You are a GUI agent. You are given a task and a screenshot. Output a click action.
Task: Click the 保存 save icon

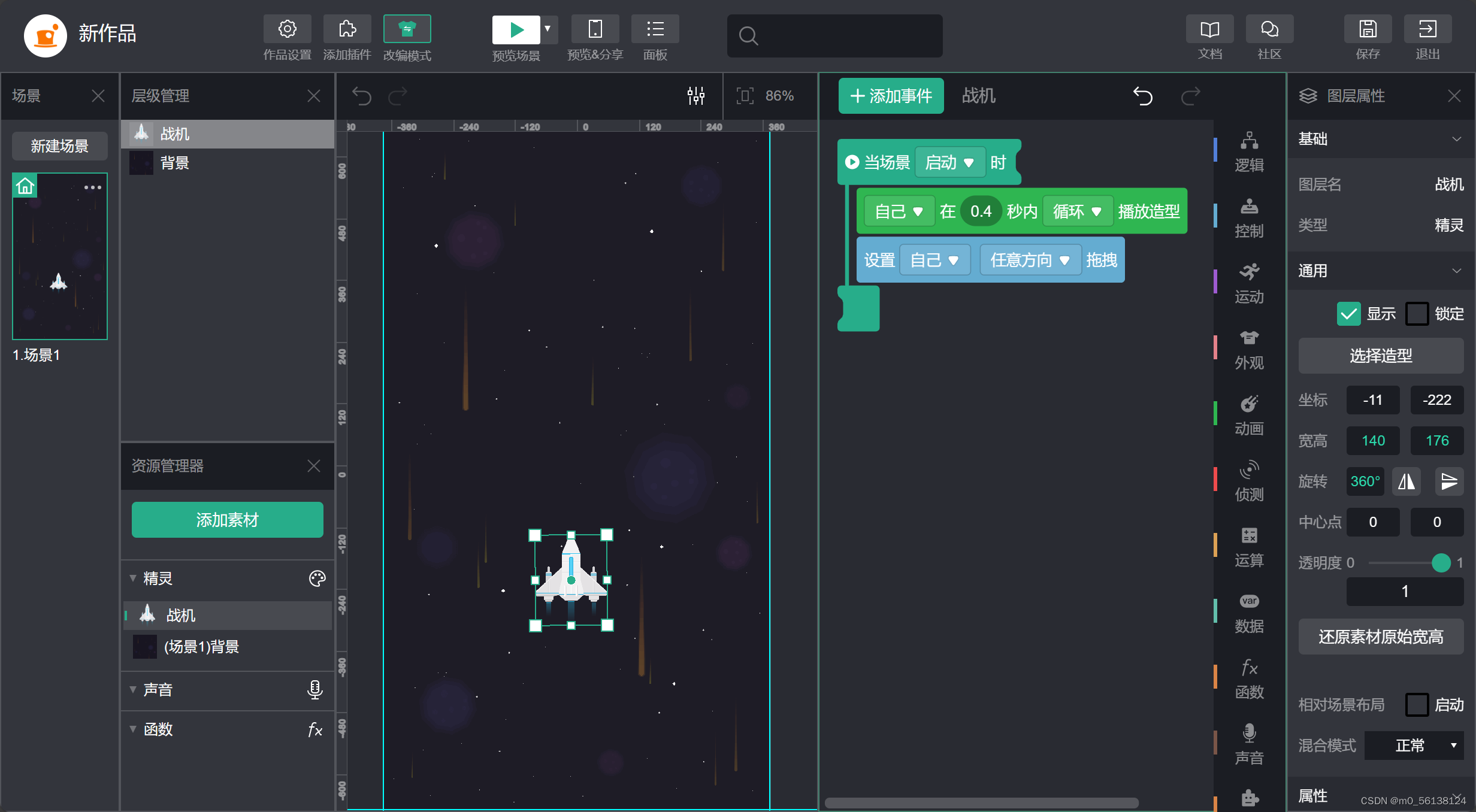1368,29
